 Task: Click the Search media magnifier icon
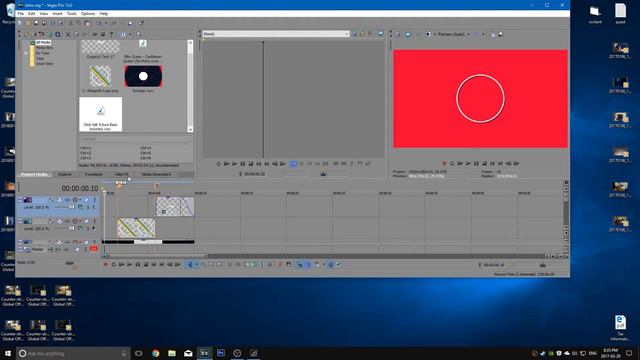(139, 35)
